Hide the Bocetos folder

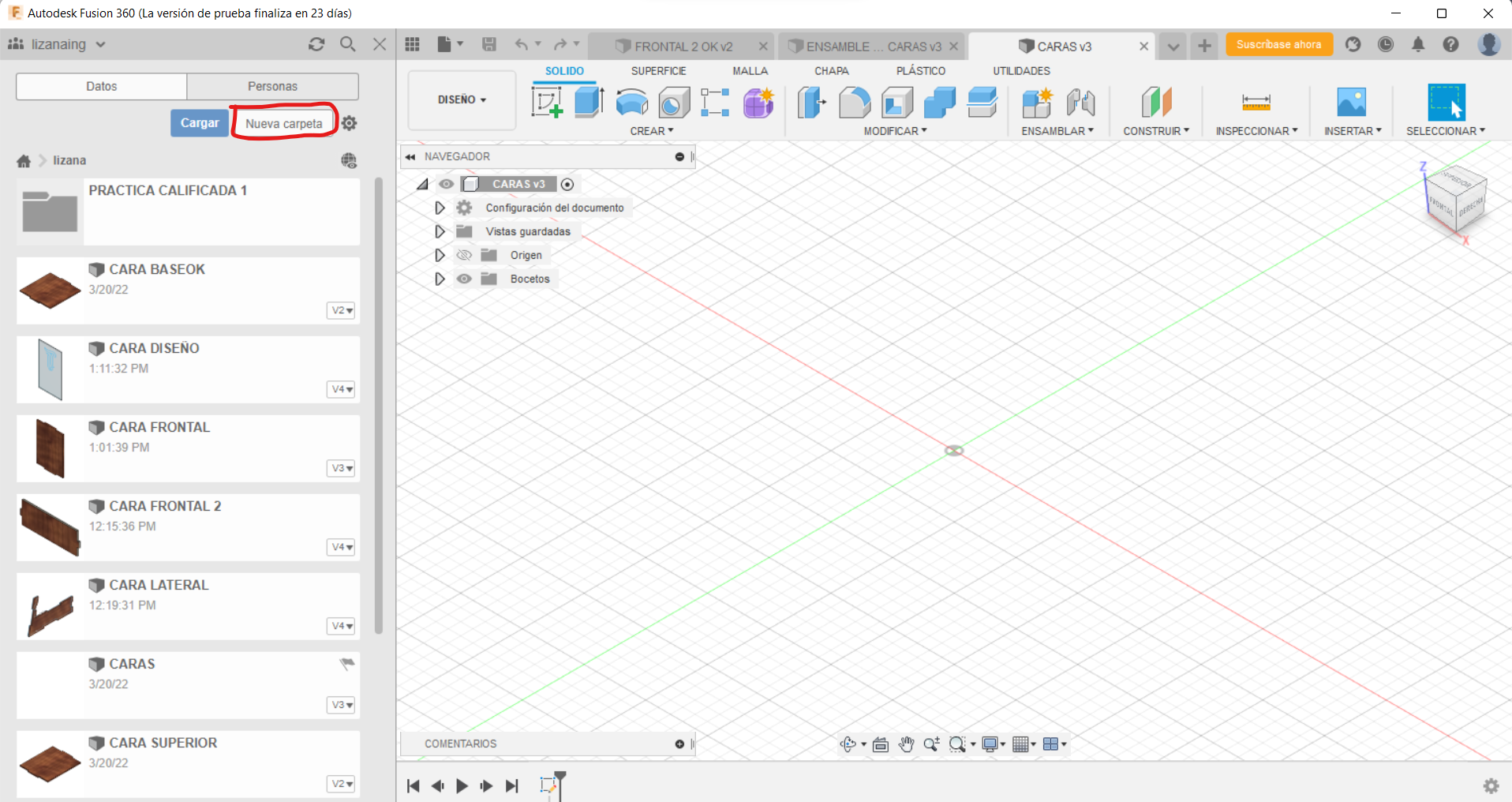tap(464, 279)
